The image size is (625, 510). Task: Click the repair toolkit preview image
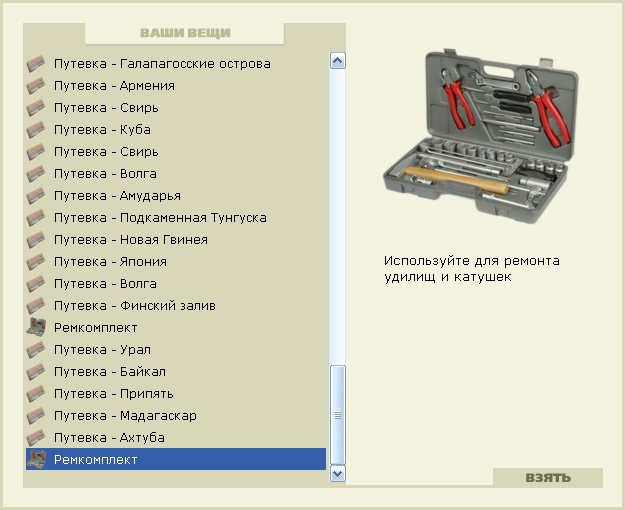click(x=480, y=136)
